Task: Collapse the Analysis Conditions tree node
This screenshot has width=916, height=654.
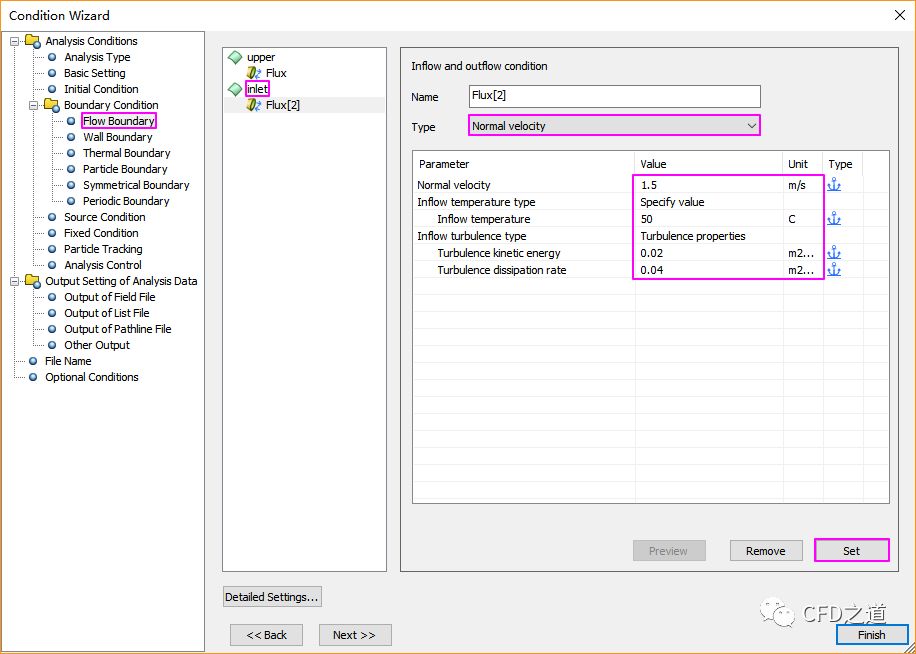Action: click(16, 41)
